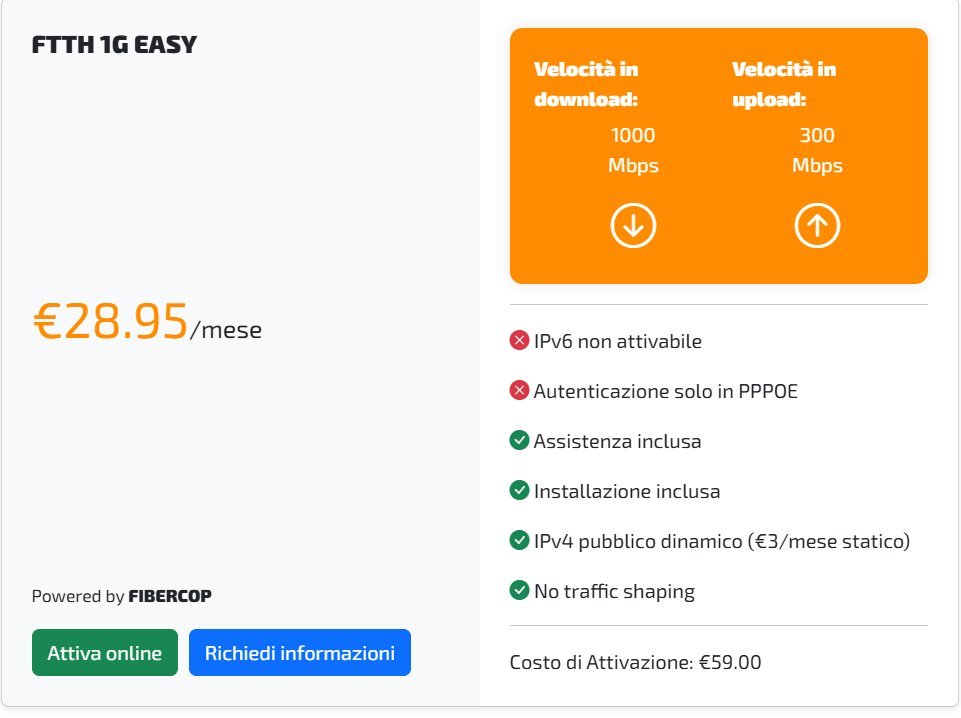Click the download arrow circle icon
961x718 pixels.
tap(633, 226)
